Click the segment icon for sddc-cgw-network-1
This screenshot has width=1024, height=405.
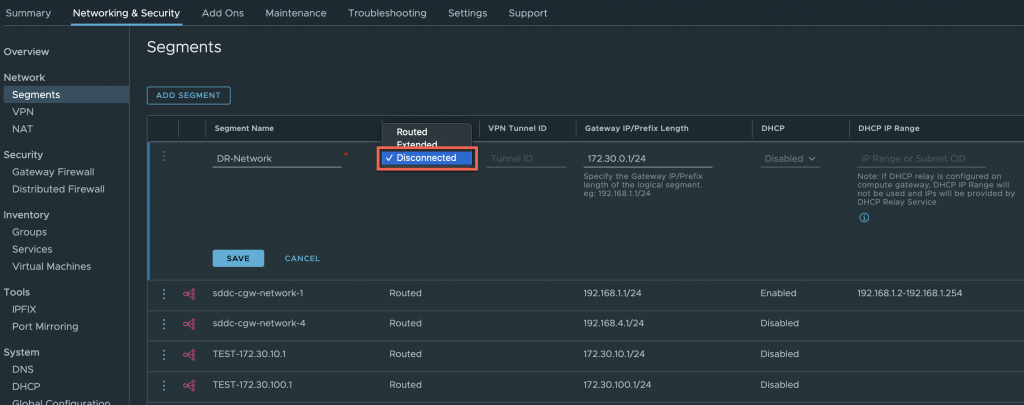point(189,294)
